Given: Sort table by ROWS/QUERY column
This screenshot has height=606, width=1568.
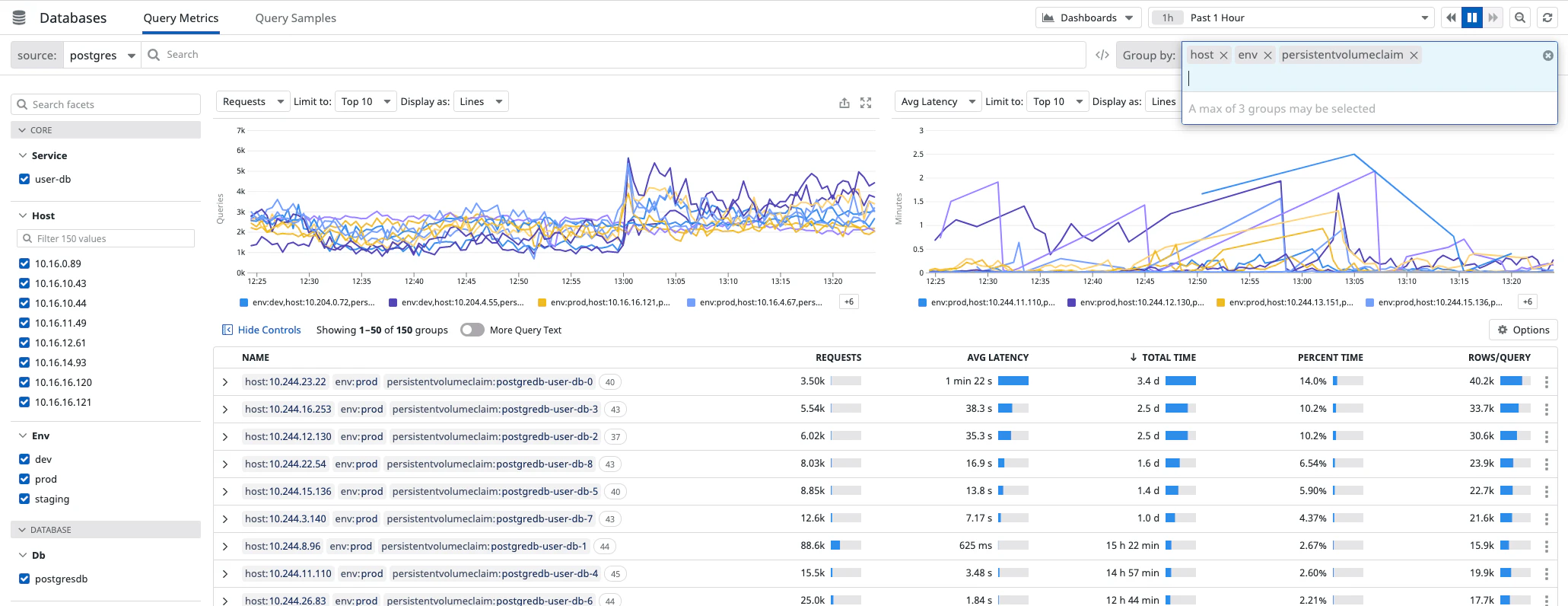Looking at the screenshot, I should coord(1500,357).
